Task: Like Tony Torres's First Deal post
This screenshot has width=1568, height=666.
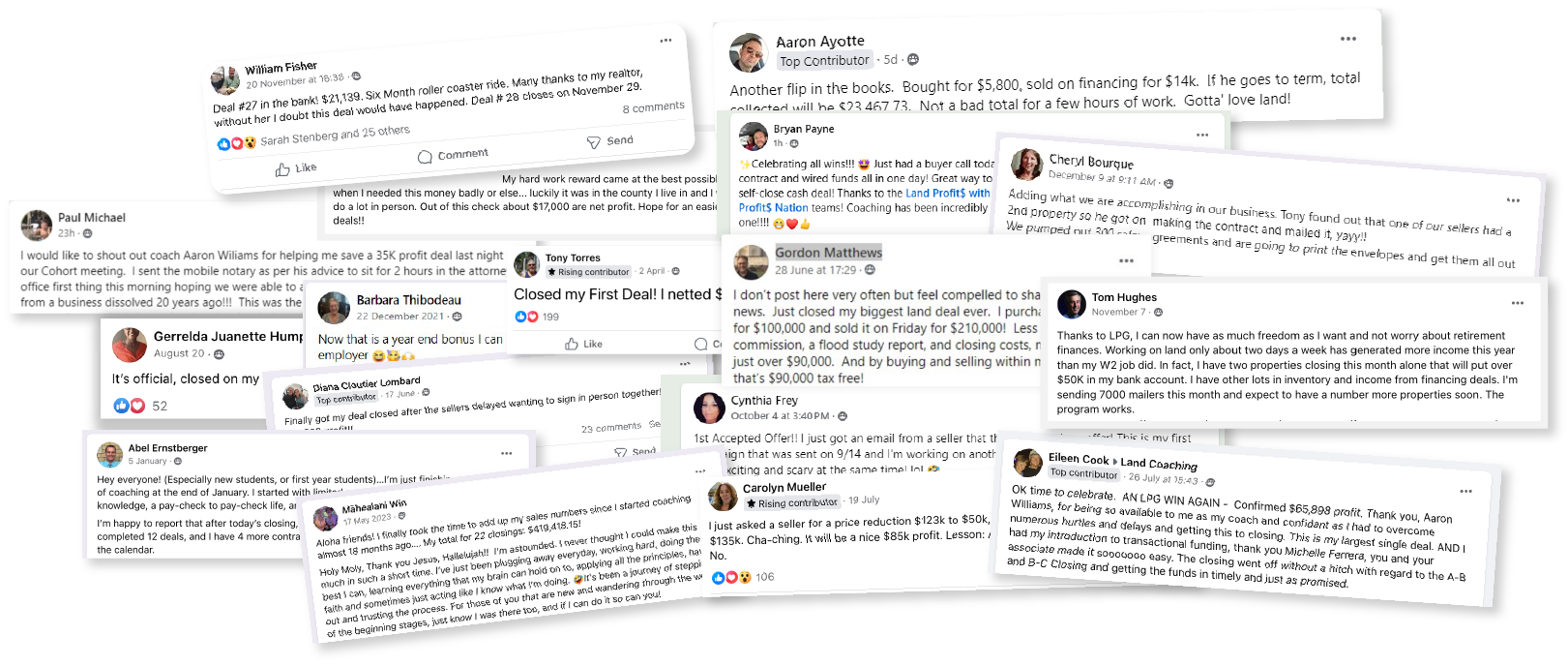Action: tap(583, 344)
